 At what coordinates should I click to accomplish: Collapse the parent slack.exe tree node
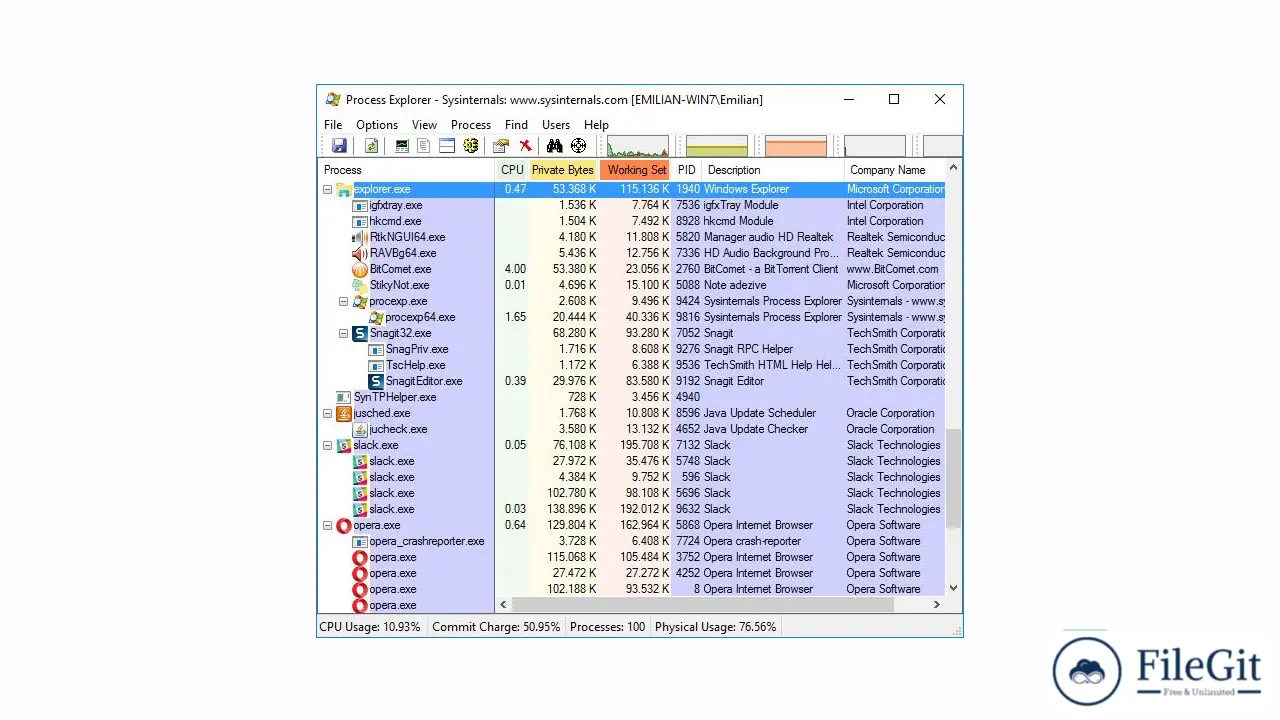point(327,445)
